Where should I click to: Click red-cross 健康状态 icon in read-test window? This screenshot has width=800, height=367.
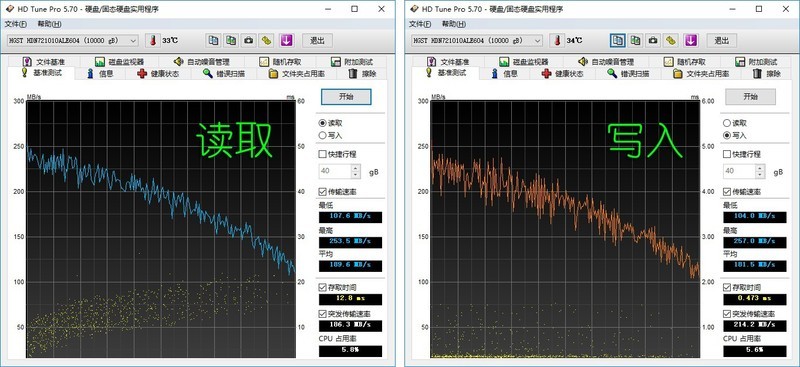click(x=142, y=74)
